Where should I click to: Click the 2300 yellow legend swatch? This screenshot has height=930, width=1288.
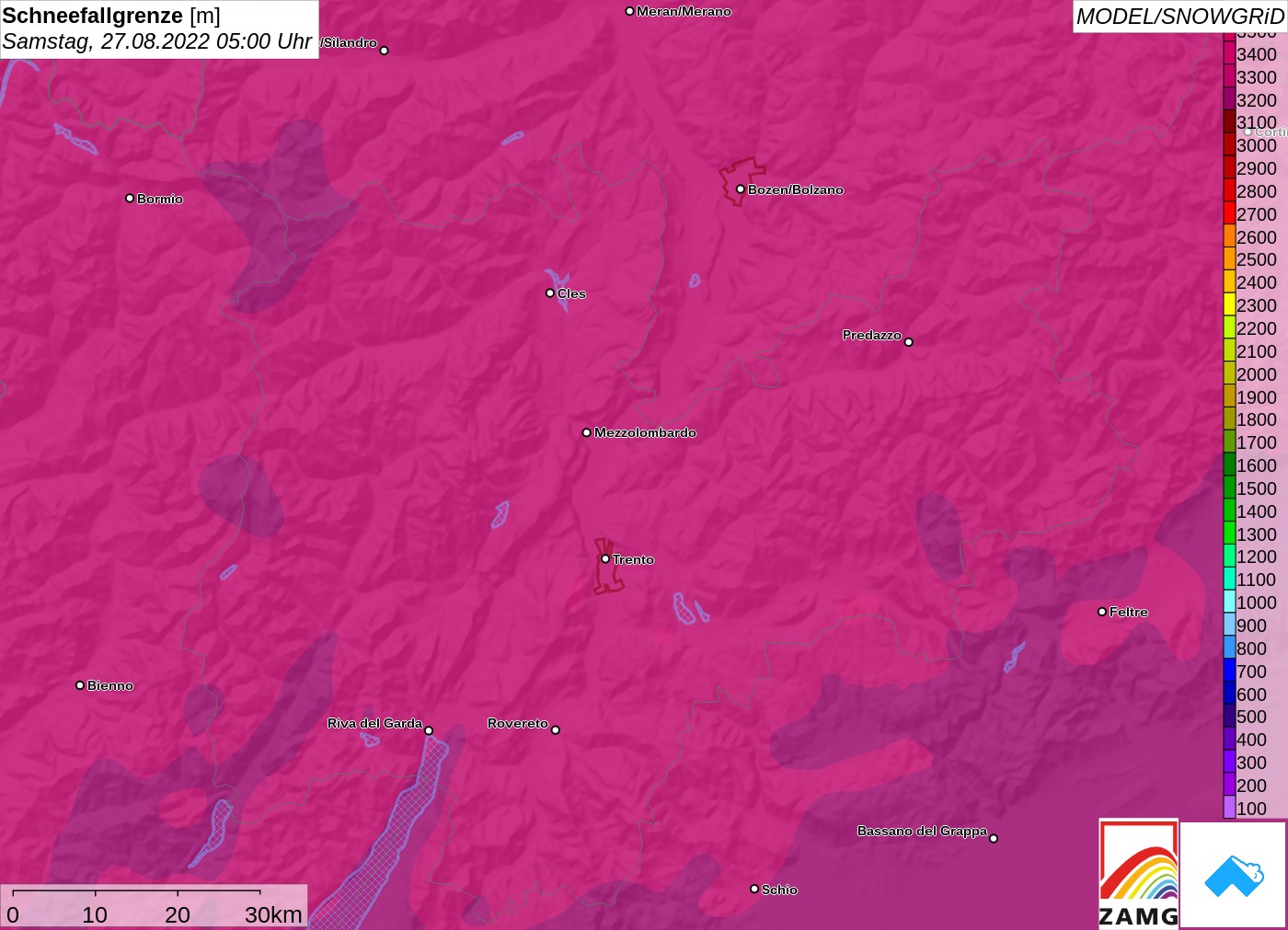click(x=1229, y=304)
